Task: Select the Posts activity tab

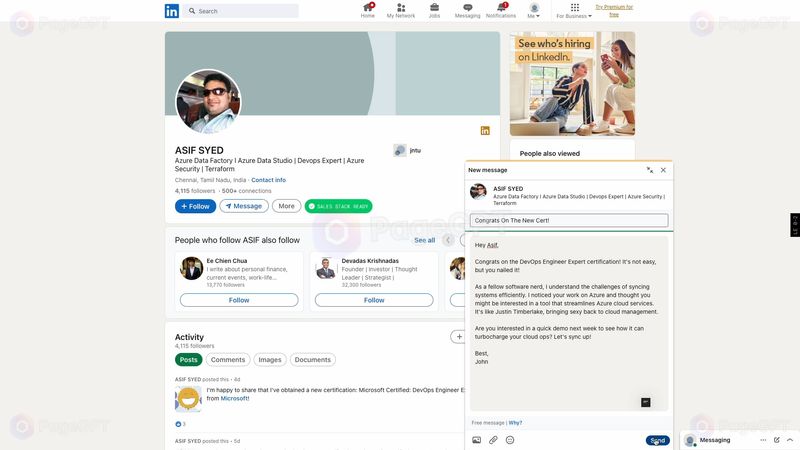Action: pyautogui.click(x=188, y=360)
